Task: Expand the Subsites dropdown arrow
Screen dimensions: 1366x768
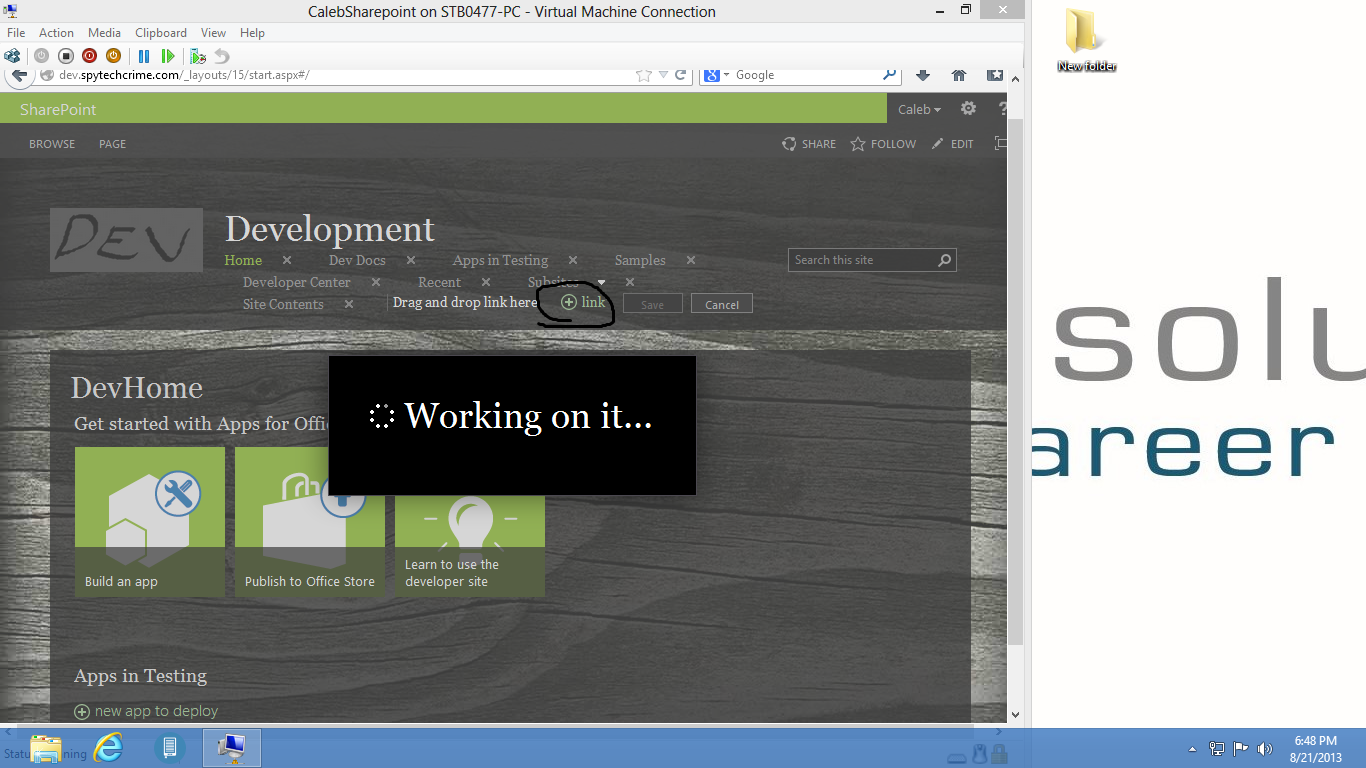Action: tap(601, 282)
